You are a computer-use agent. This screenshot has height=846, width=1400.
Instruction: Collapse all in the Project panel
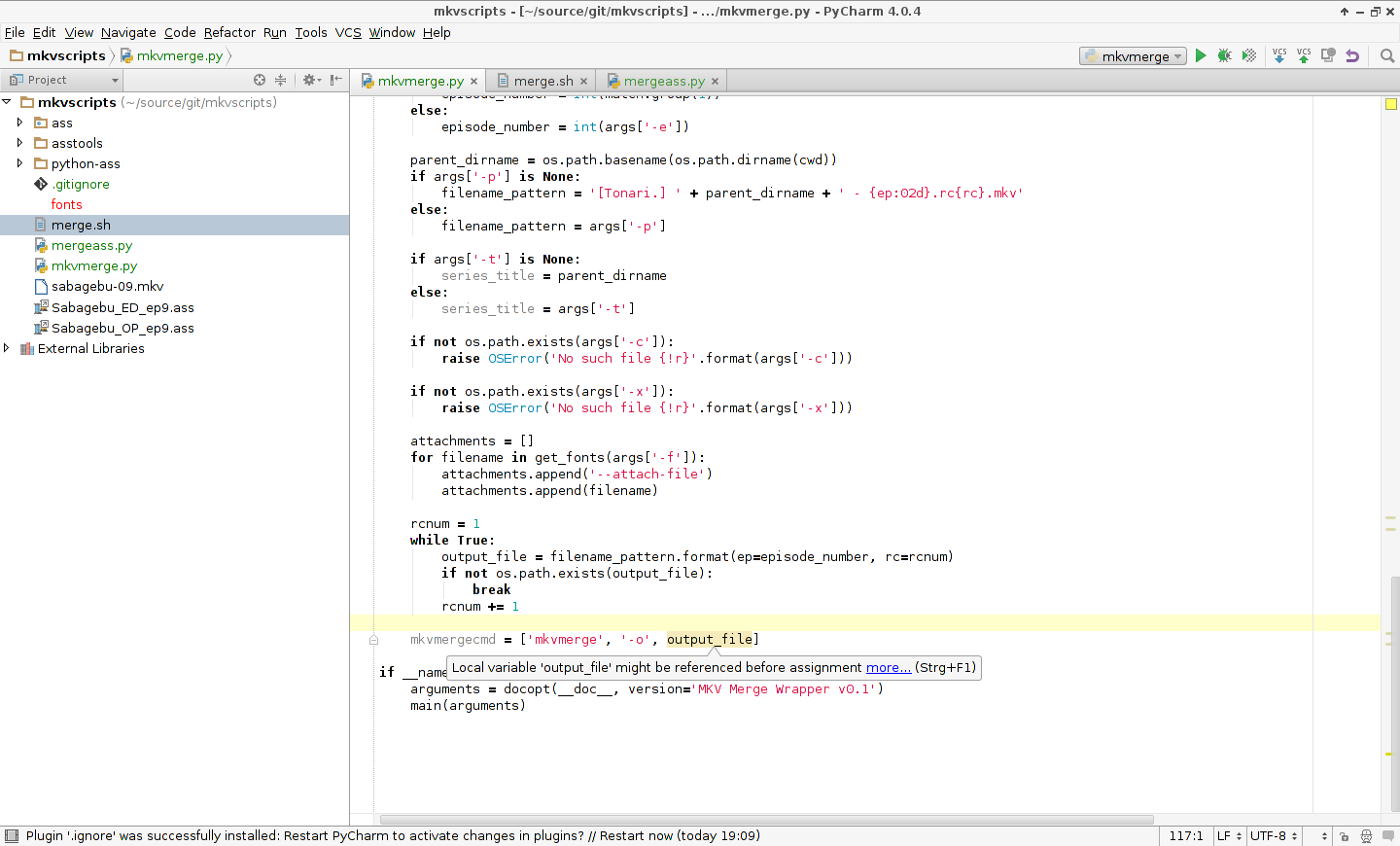coord(281,80)
